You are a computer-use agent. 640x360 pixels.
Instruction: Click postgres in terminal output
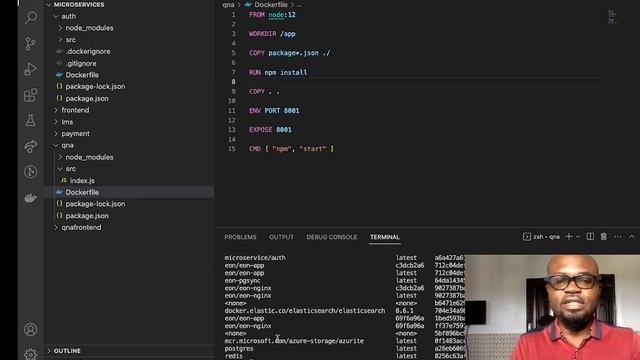[x=239, y=349]
